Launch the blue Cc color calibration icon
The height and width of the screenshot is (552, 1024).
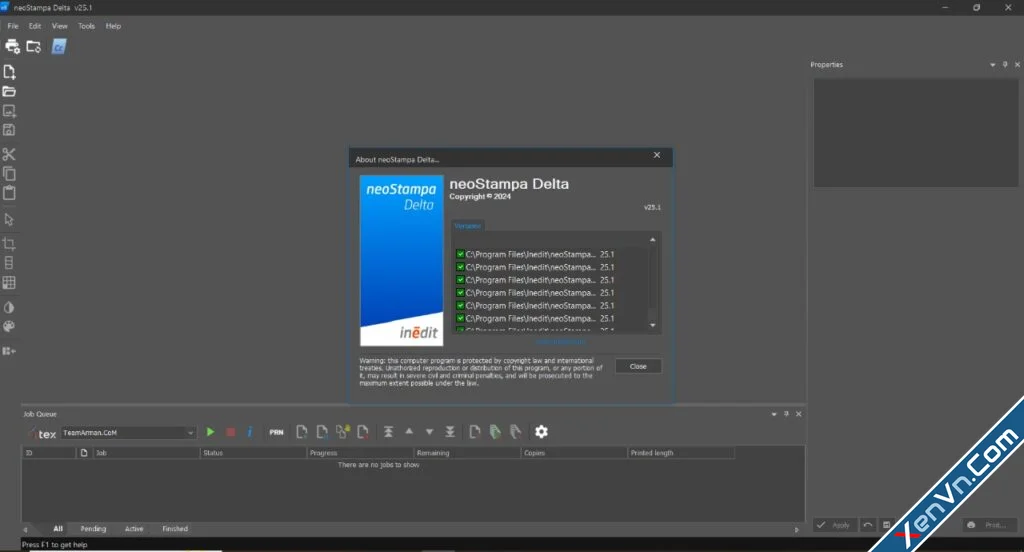(x=59, y=47)
